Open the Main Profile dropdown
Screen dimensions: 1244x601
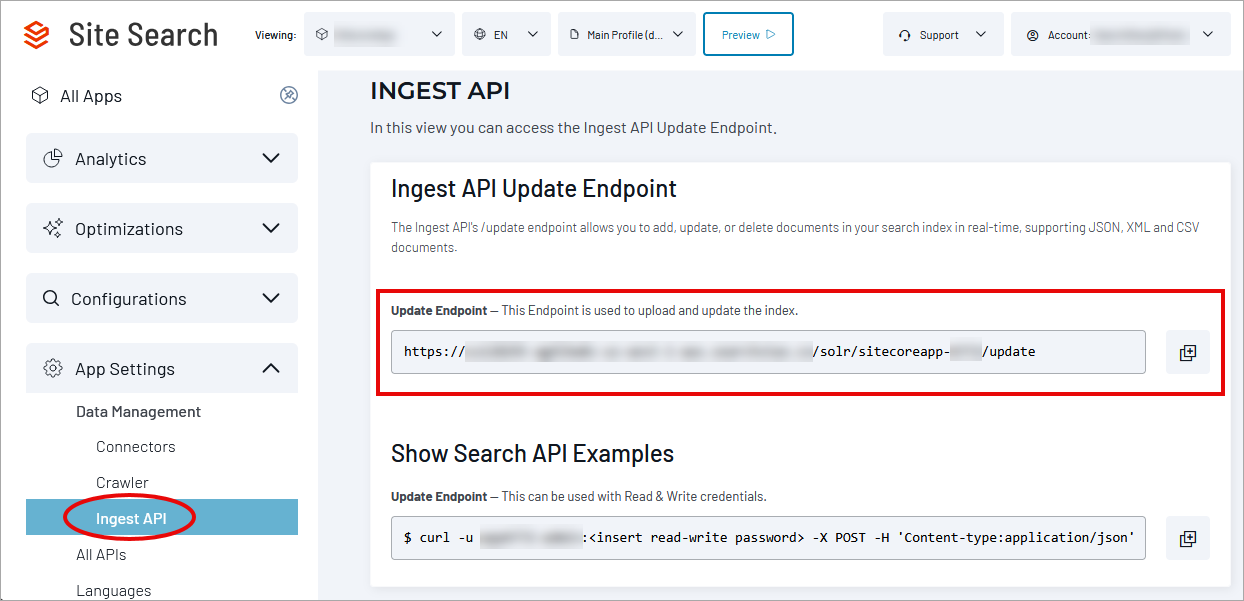pos(626,33)
